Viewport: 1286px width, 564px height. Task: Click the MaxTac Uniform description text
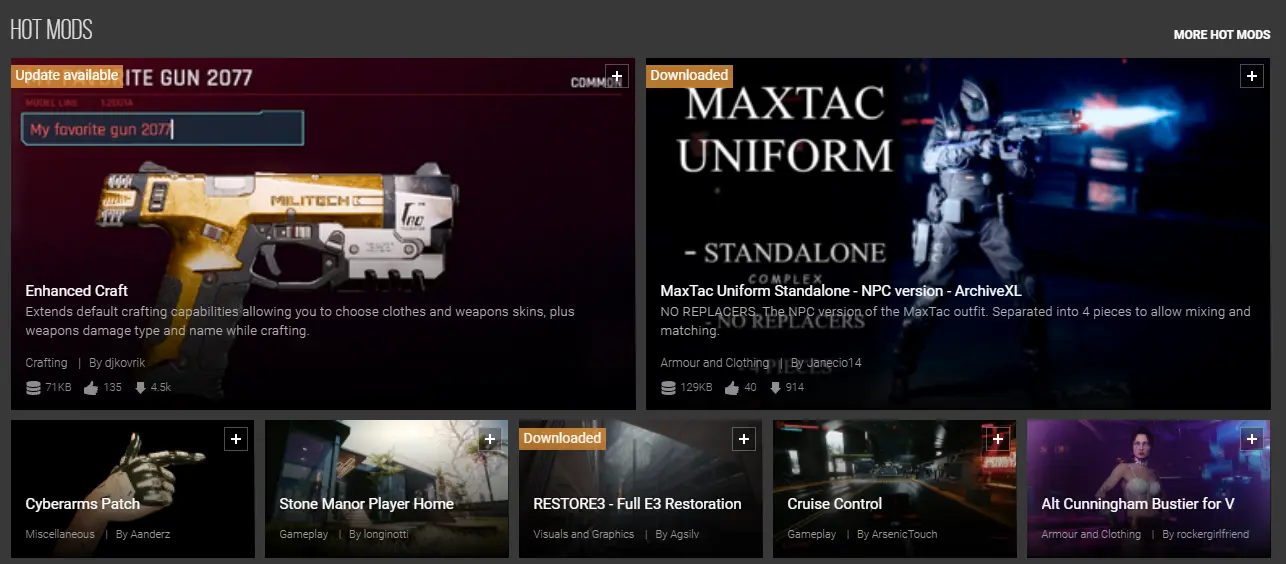click(955, 321)
